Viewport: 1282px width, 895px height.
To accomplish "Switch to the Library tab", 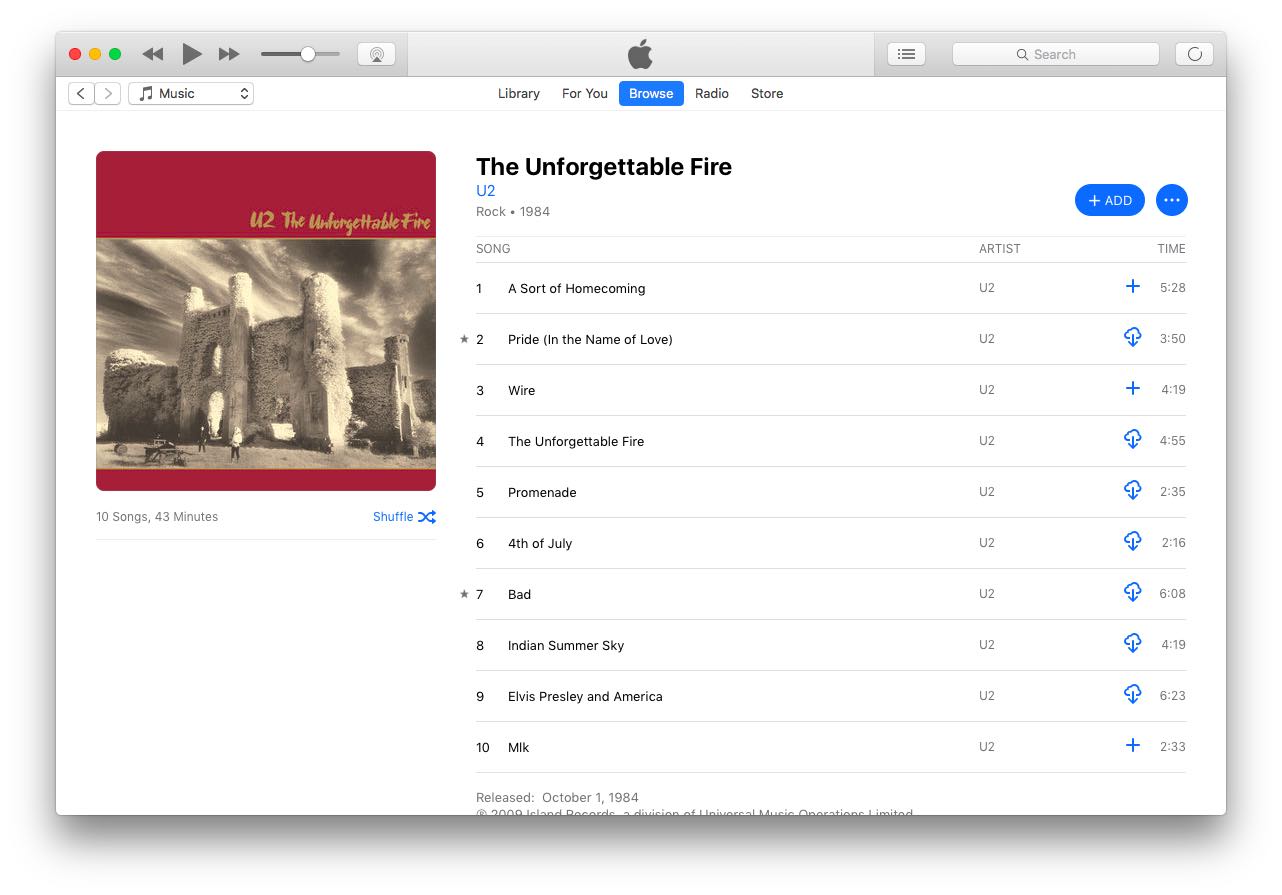I will (519, 93).
